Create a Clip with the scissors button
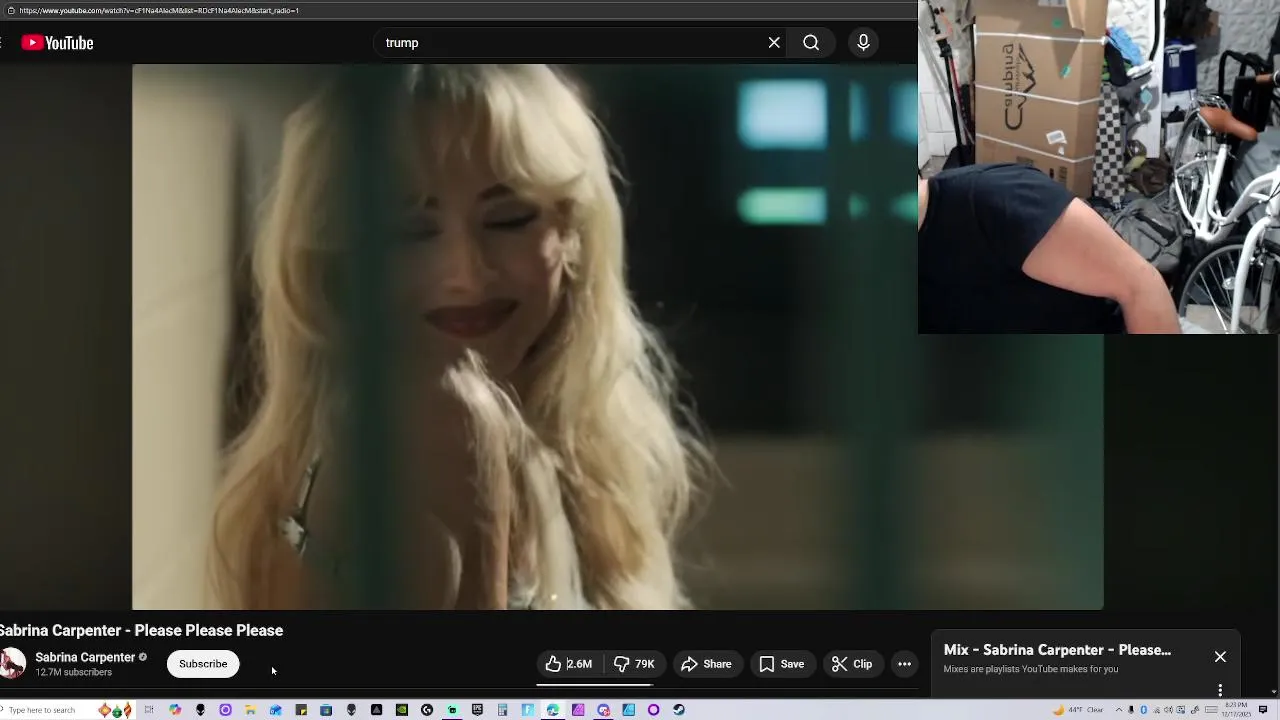The image size is (1280, 720). point(852,664)
